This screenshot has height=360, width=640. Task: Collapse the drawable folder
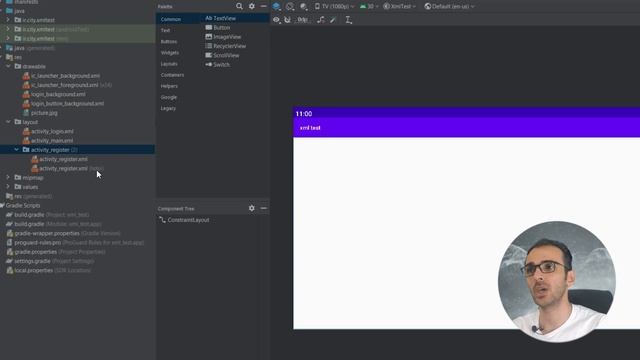coord(8,66)
